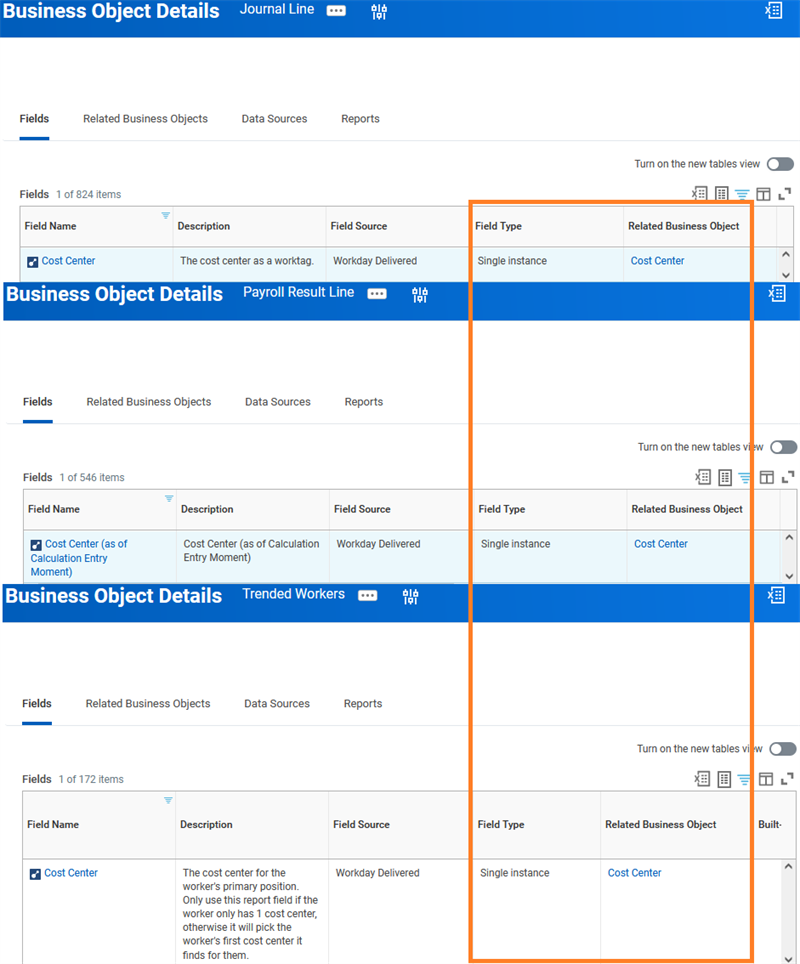Screen dimensions: 800x964
Task: Open Field Name column filter in Journal Line table
Action: pos(165,215)
